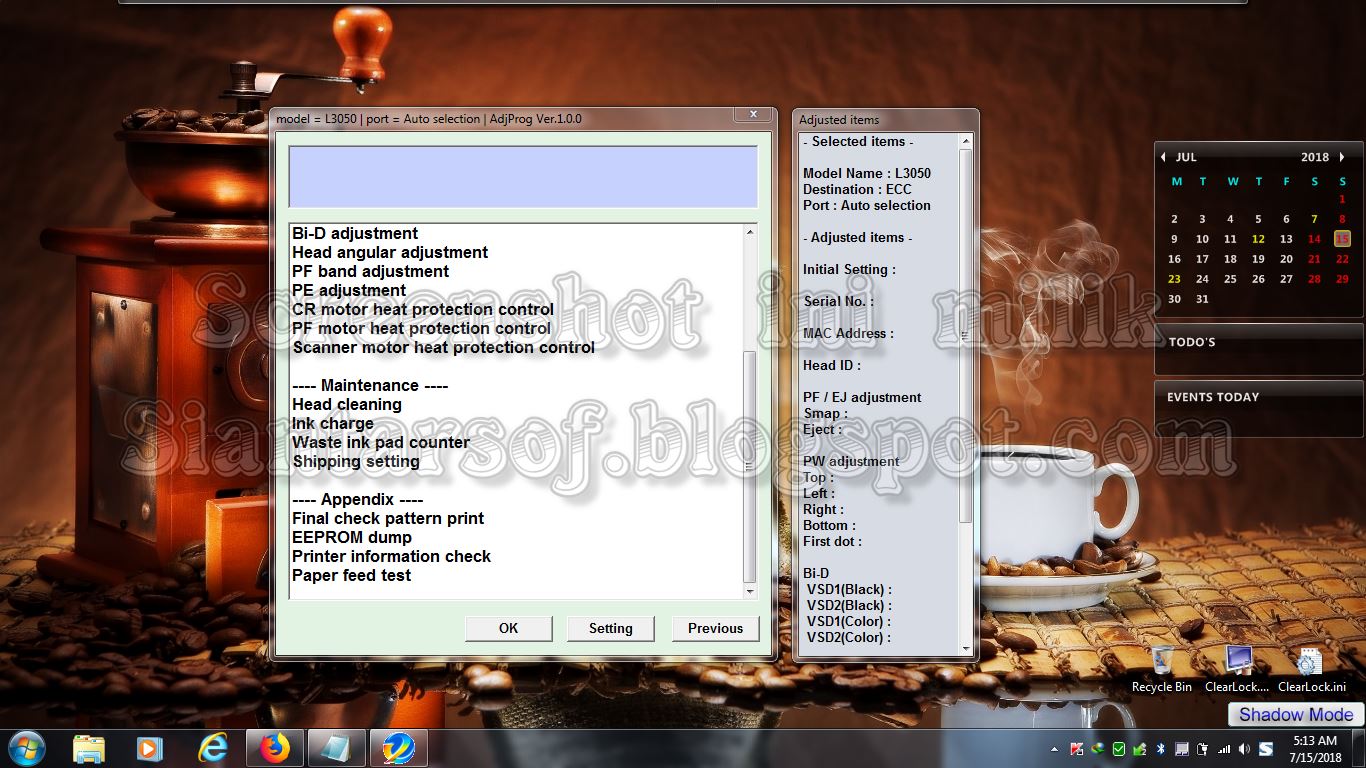
Task: Click the adjustment list scrollbar thumb
Action: [x=750, y=467]
